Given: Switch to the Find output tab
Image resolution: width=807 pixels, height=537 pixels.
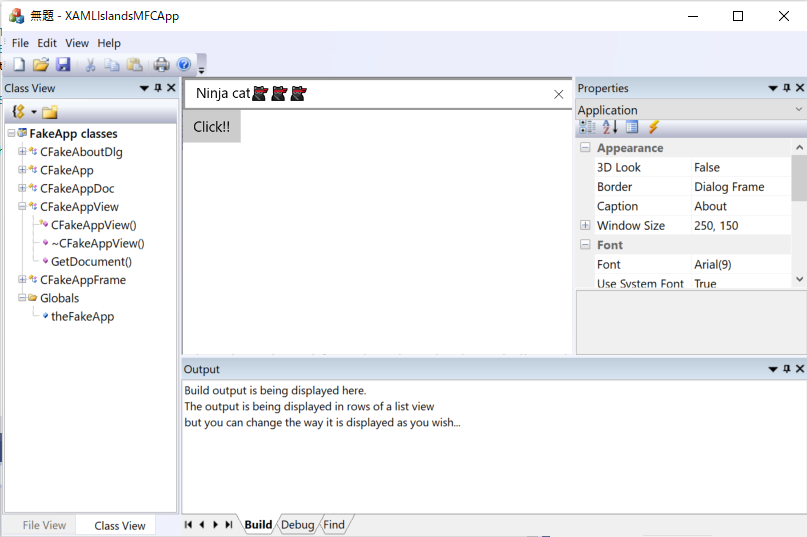Looking at the screenshot, I should point(334,525).
